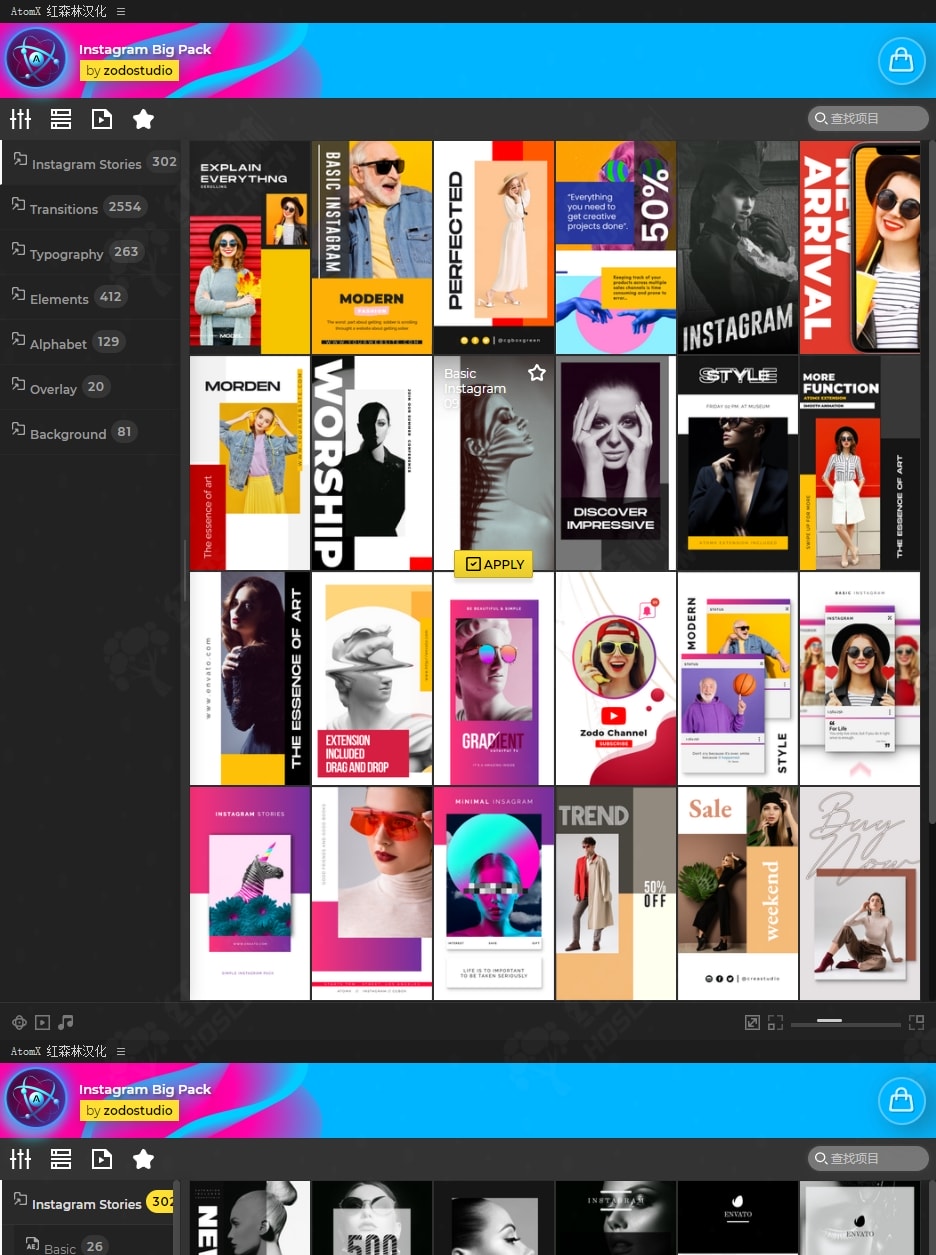Switch to list view icon in lower panel

[61, 1159]
